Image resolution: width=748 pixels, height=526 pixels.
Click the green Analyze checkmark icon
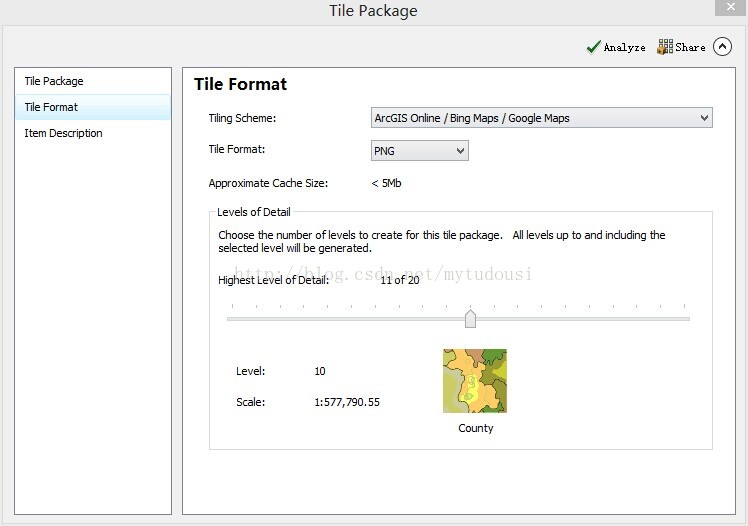coord(593,47)
